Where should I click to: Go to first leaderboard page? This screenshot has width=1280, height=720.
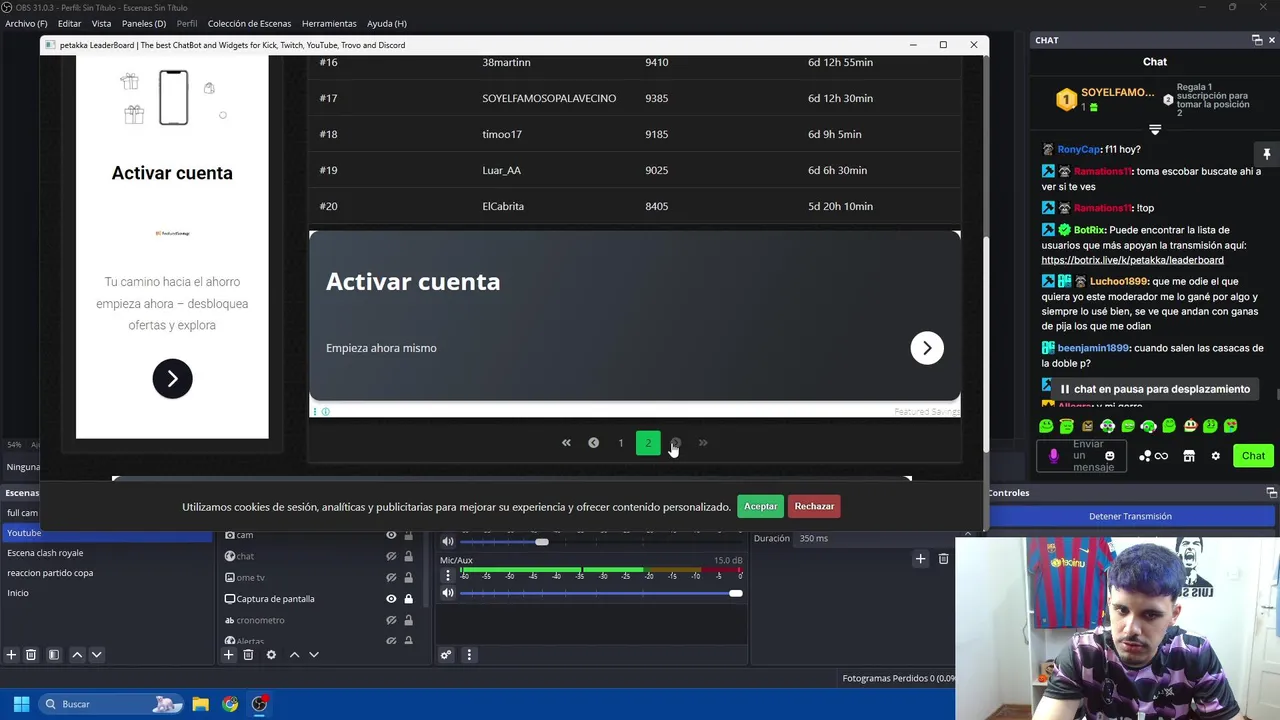click(566, 443)
